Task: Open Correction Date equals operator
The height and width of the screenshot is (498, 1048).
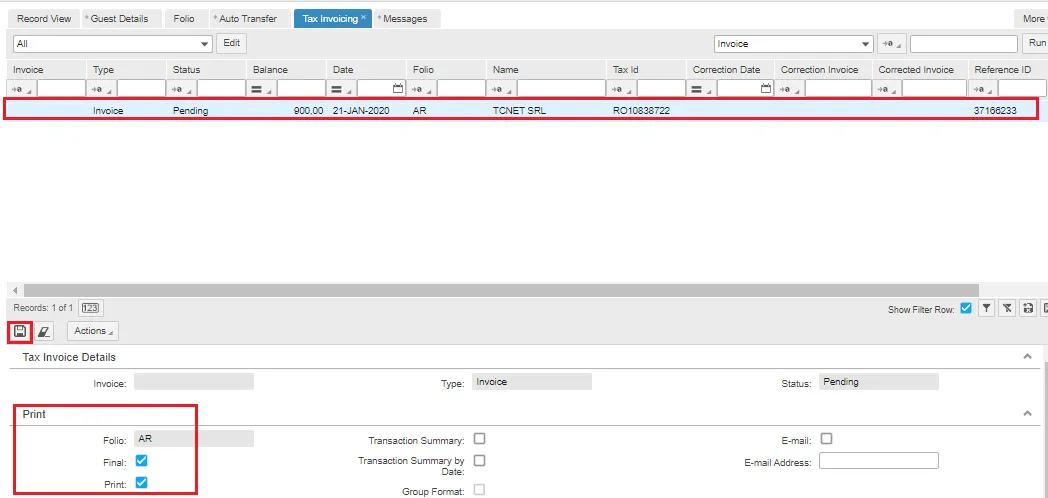Action: tap(702, 88)
